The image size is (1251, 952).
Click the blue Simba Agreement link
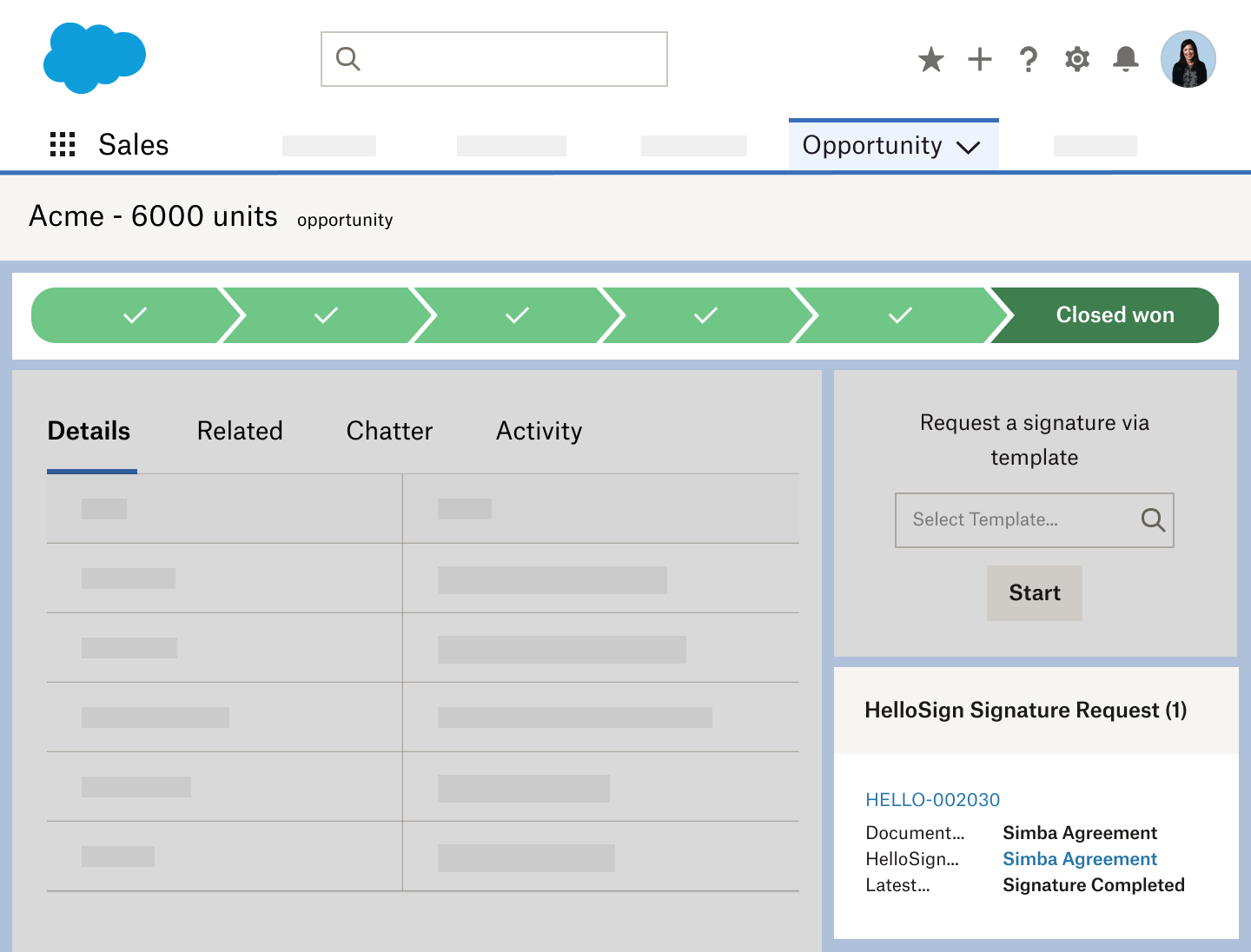(x=1079, y=859)
